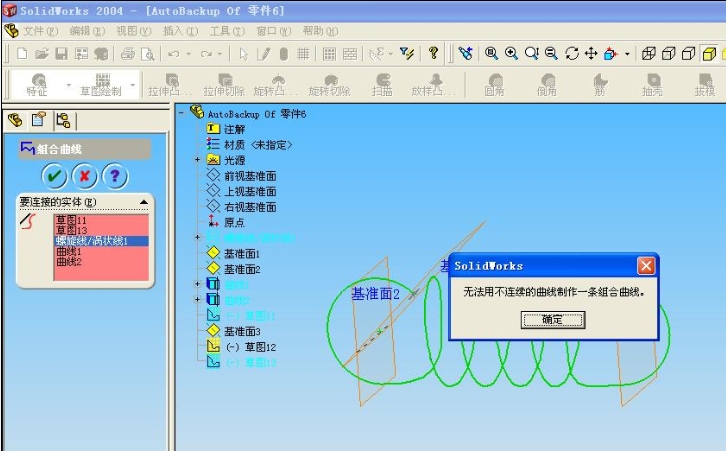Open the 工具 menu
Viewport: 726px width, 451px height.
[227, 31]
